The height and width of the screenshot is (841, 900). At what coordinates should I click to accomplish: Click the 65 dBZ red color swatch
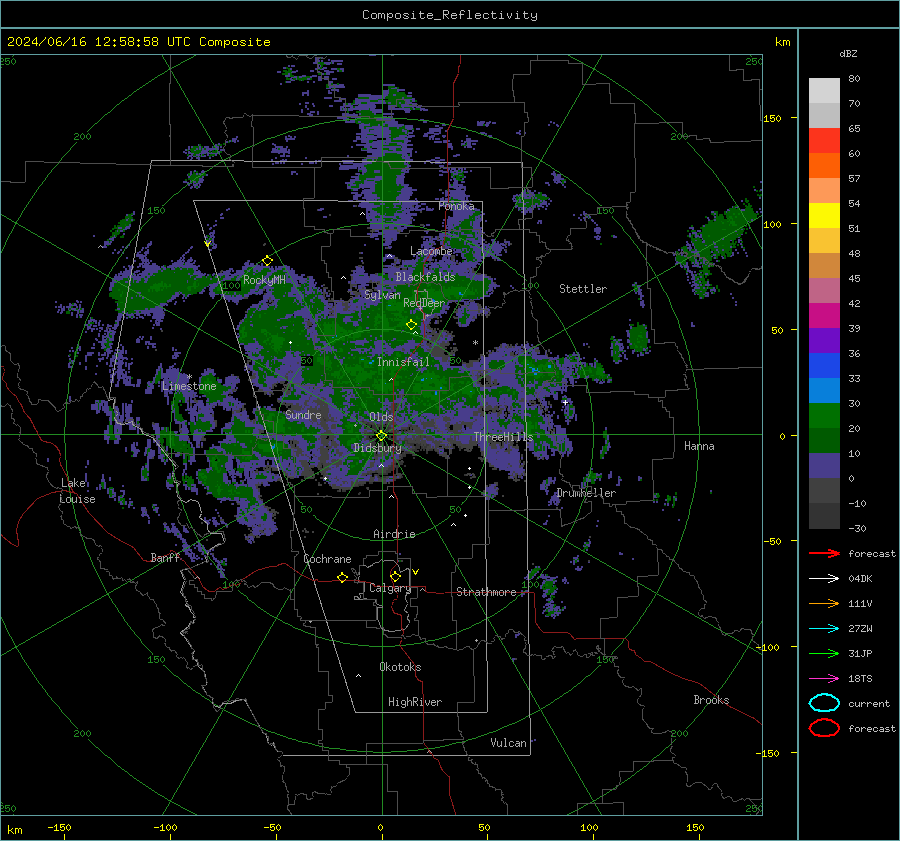click(824, 140)
